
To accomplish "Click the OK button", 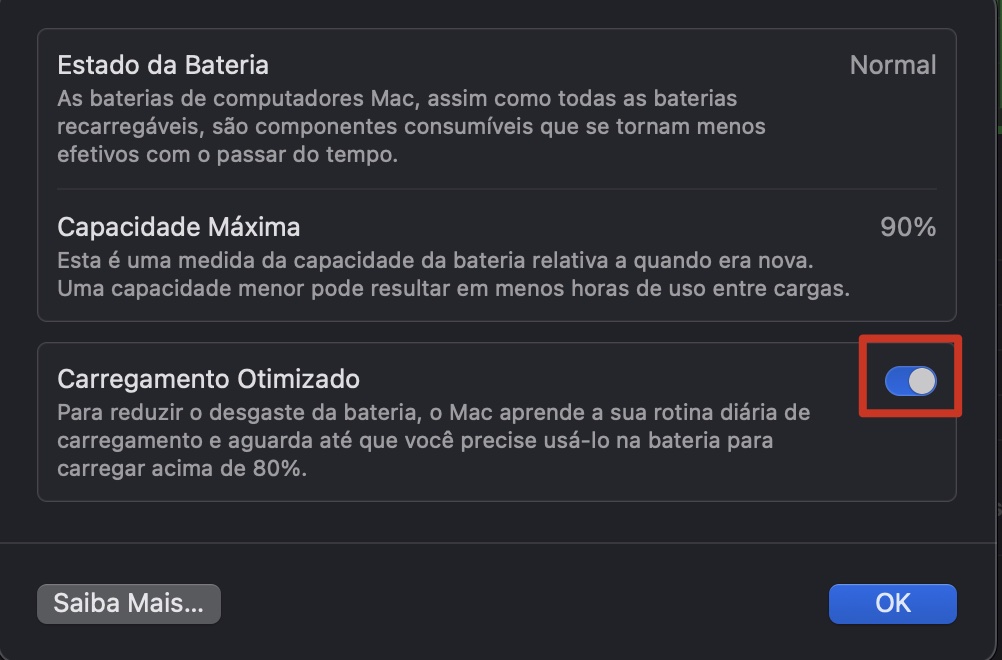I will point(891,603).
